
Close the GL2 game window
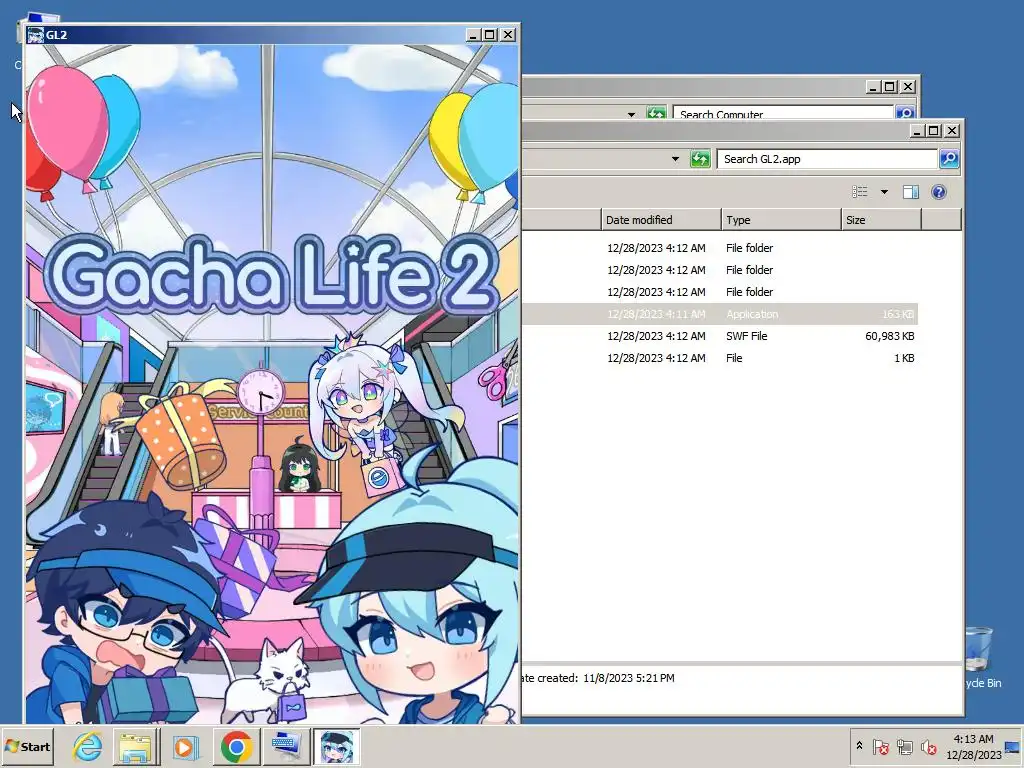507,35
